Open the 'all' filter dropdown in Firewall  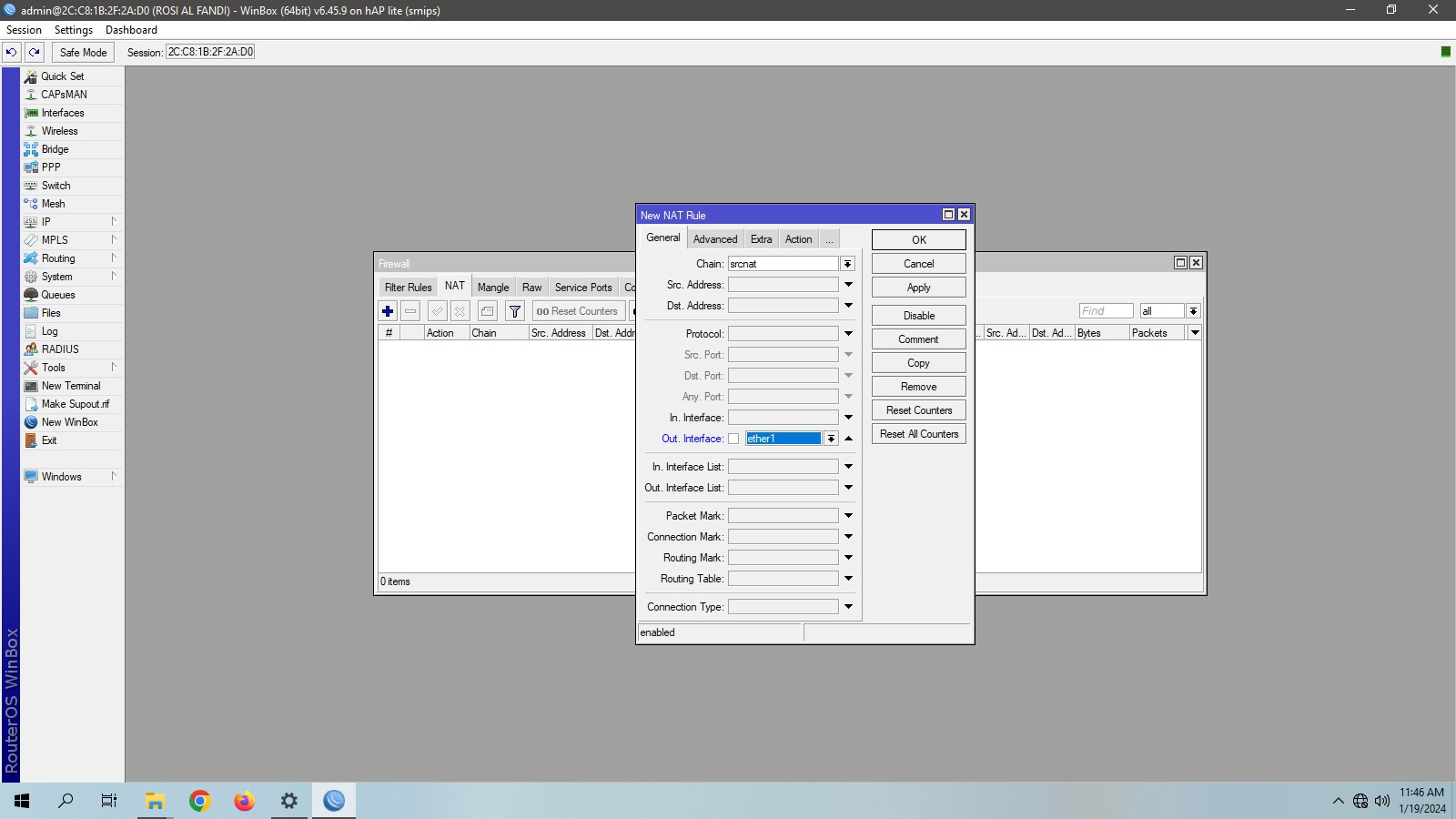coord(1193,311)
